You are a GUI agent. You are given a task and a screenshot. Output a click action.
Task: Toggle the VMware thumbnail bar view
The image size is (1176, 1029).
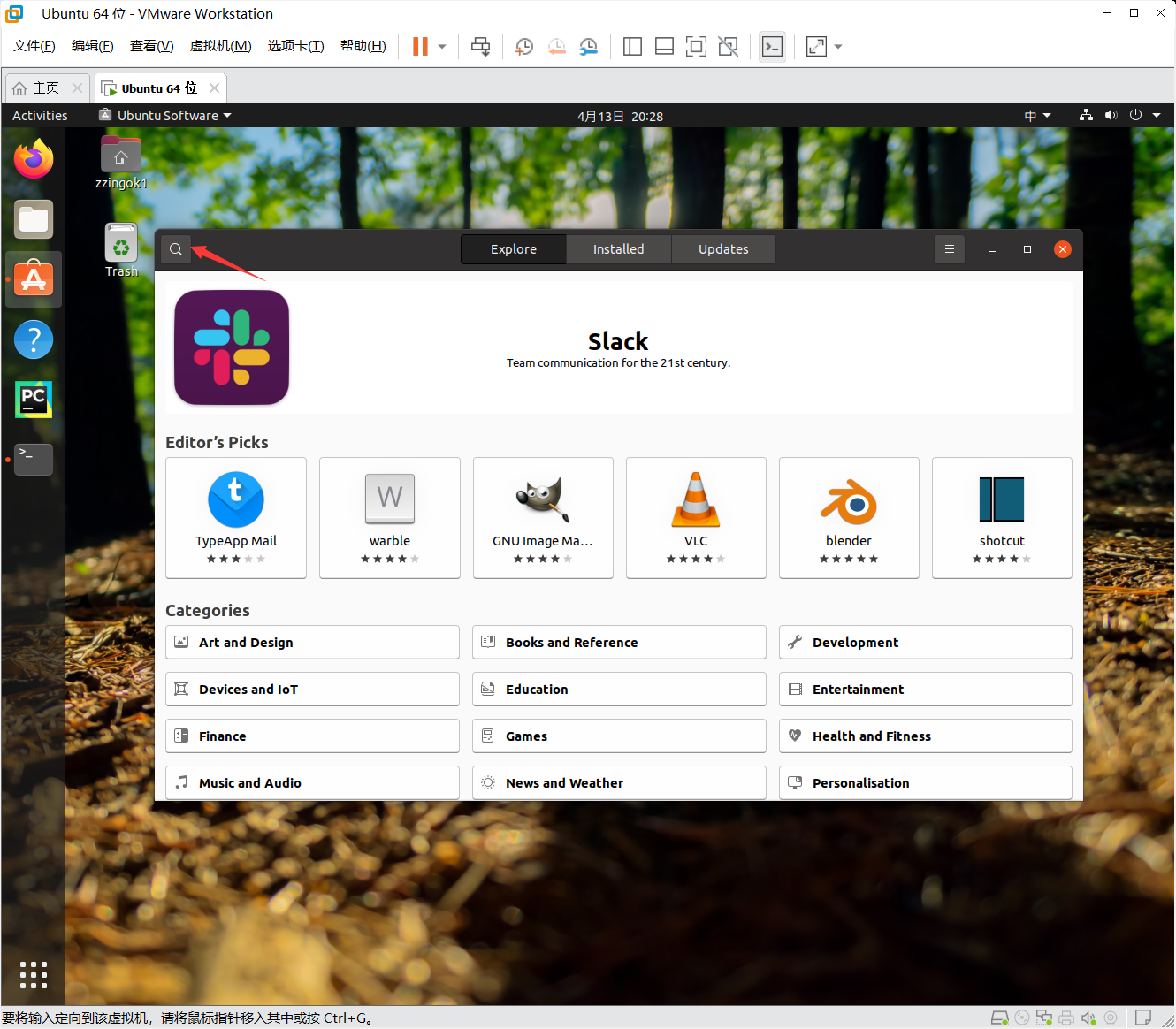tap(664, 46)
